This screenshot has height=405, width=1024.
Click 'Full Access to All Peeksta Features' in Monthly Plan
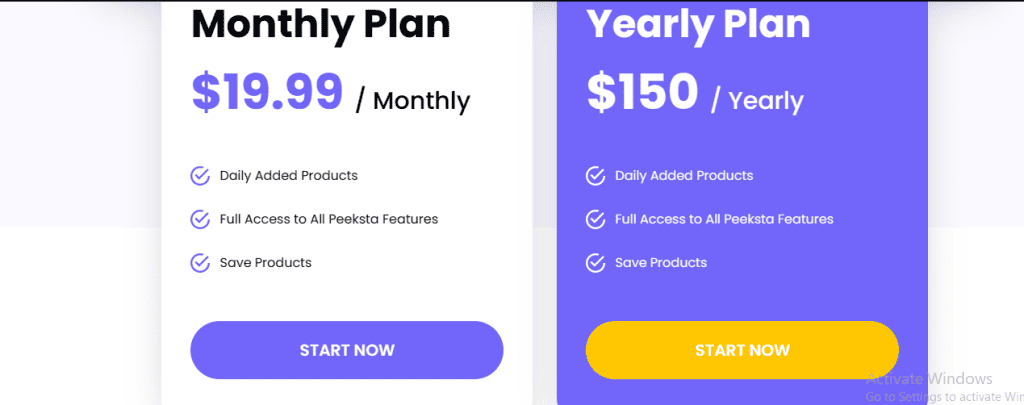point(328,219)
